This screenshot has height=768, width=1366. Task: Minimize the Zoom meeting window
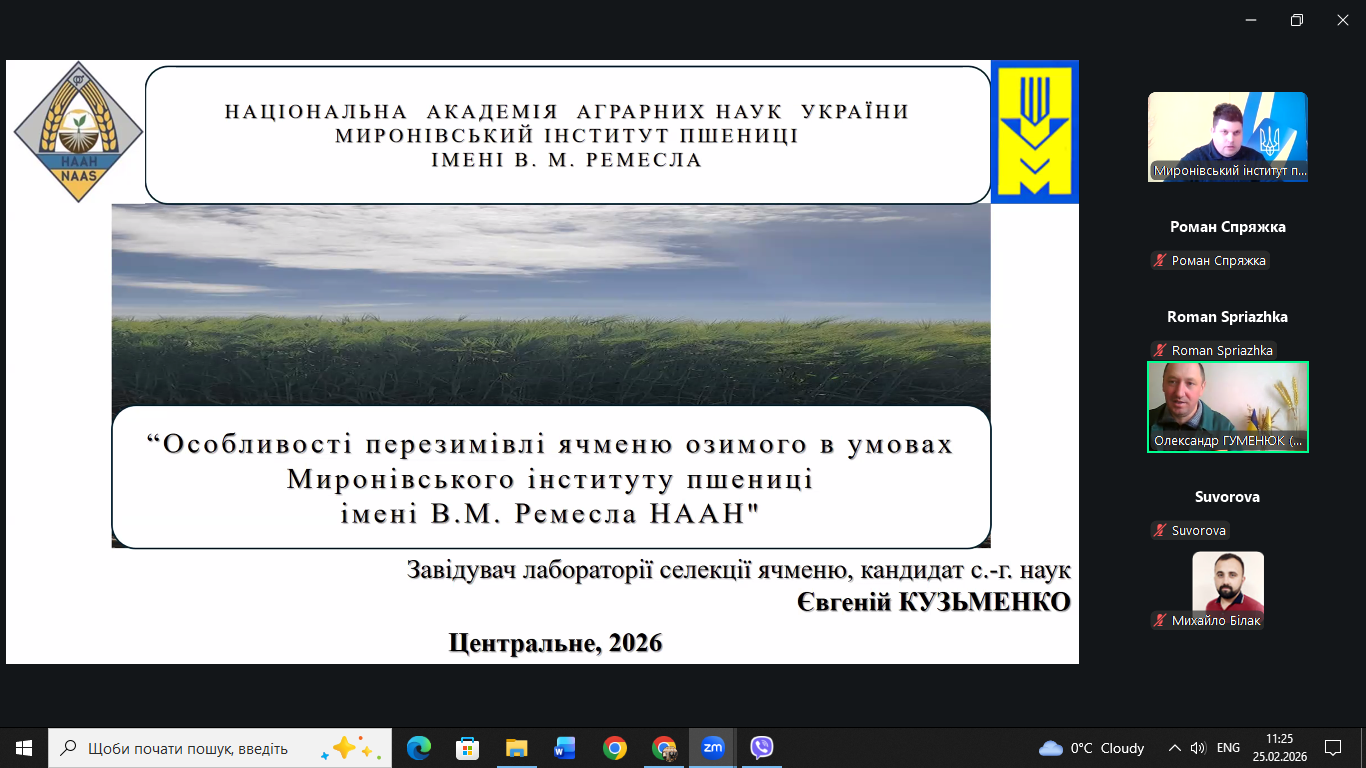pyautogui.click(x=1251, y=20)
